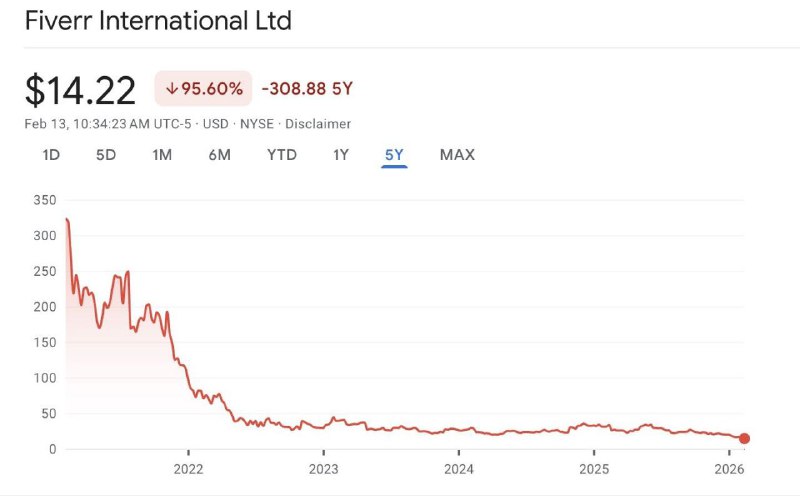Image resolution: width=800 pixels, height=496 pixels.
Task: Click the 95.60% decline badge
Action: point(204,89)
